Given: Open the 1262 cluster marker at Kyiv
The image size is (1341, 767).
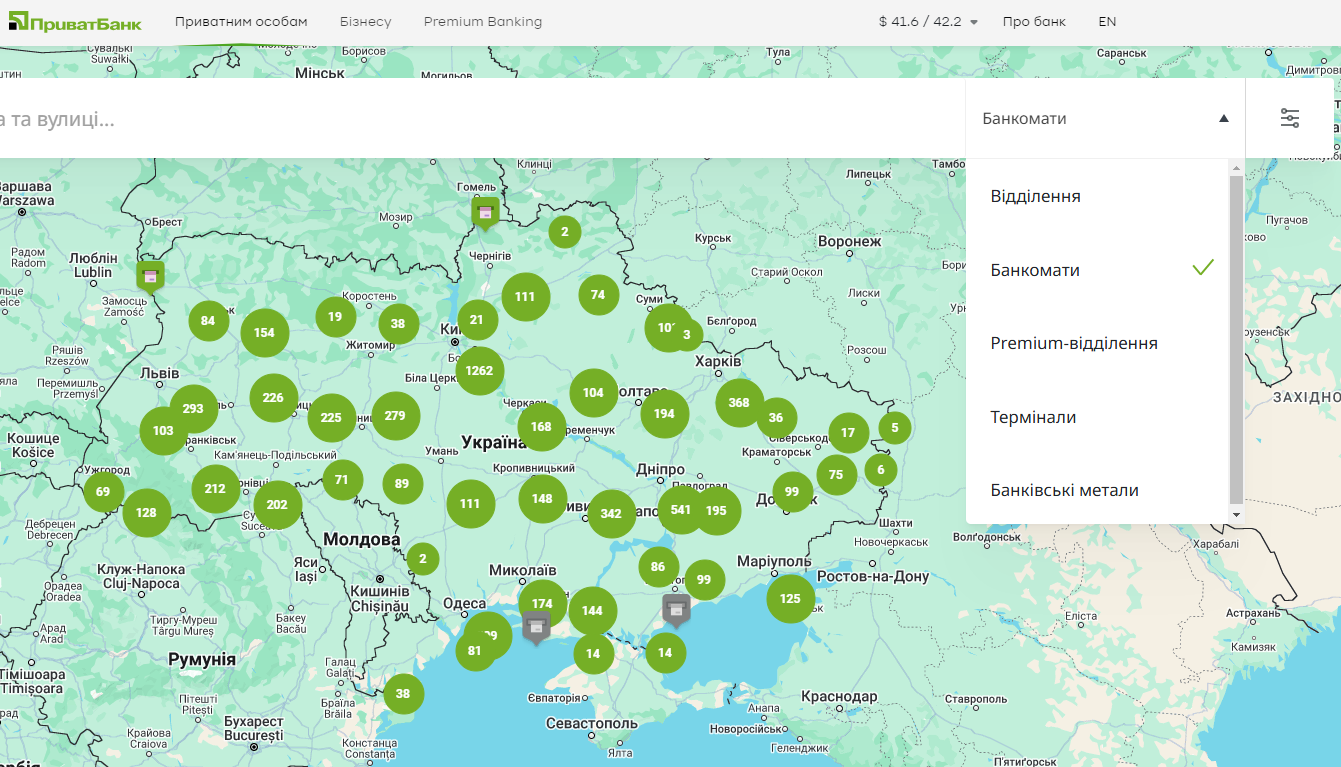Looking at the screenshot, I should coord(479,371).
